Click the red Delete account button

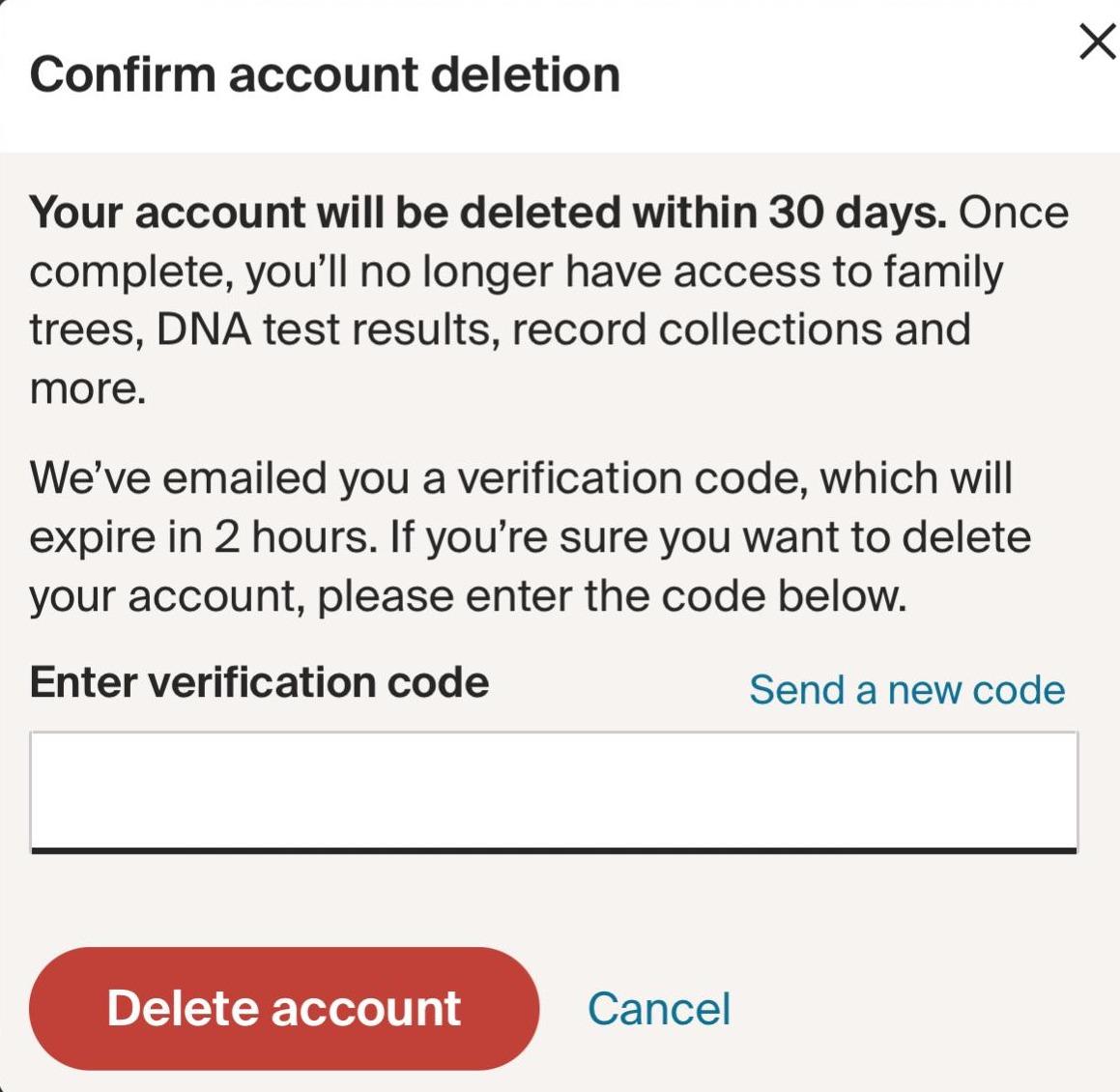283,1008
